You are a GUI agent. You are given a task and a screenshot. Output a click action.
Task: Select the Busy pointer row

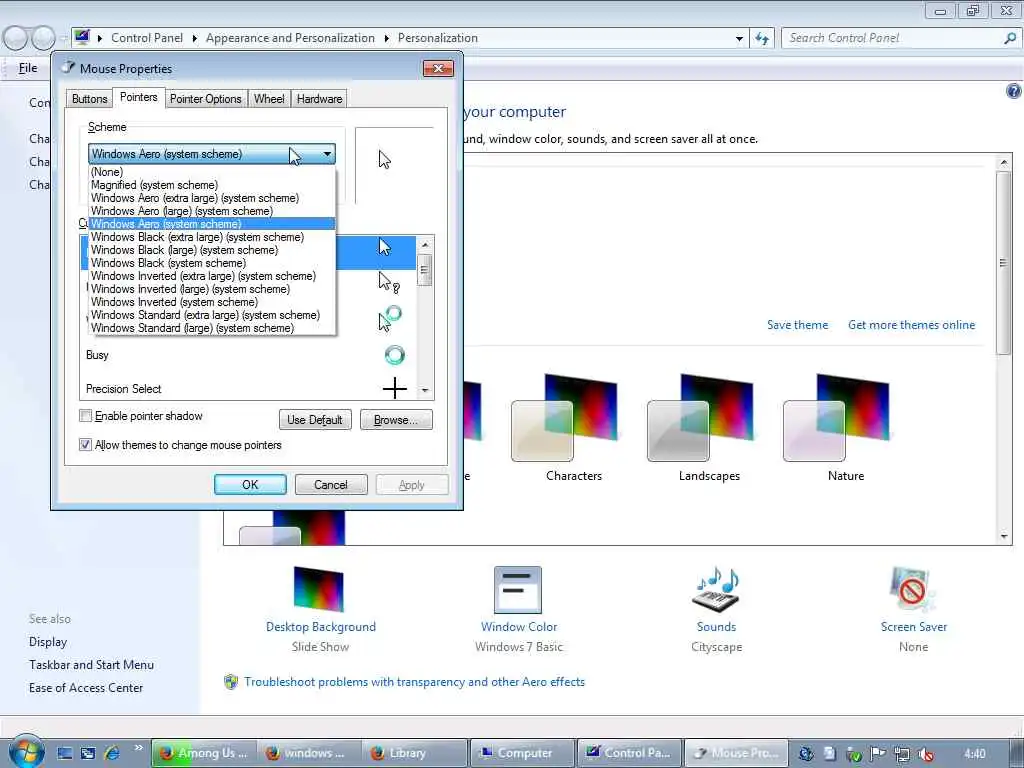[x=249, y=355]
